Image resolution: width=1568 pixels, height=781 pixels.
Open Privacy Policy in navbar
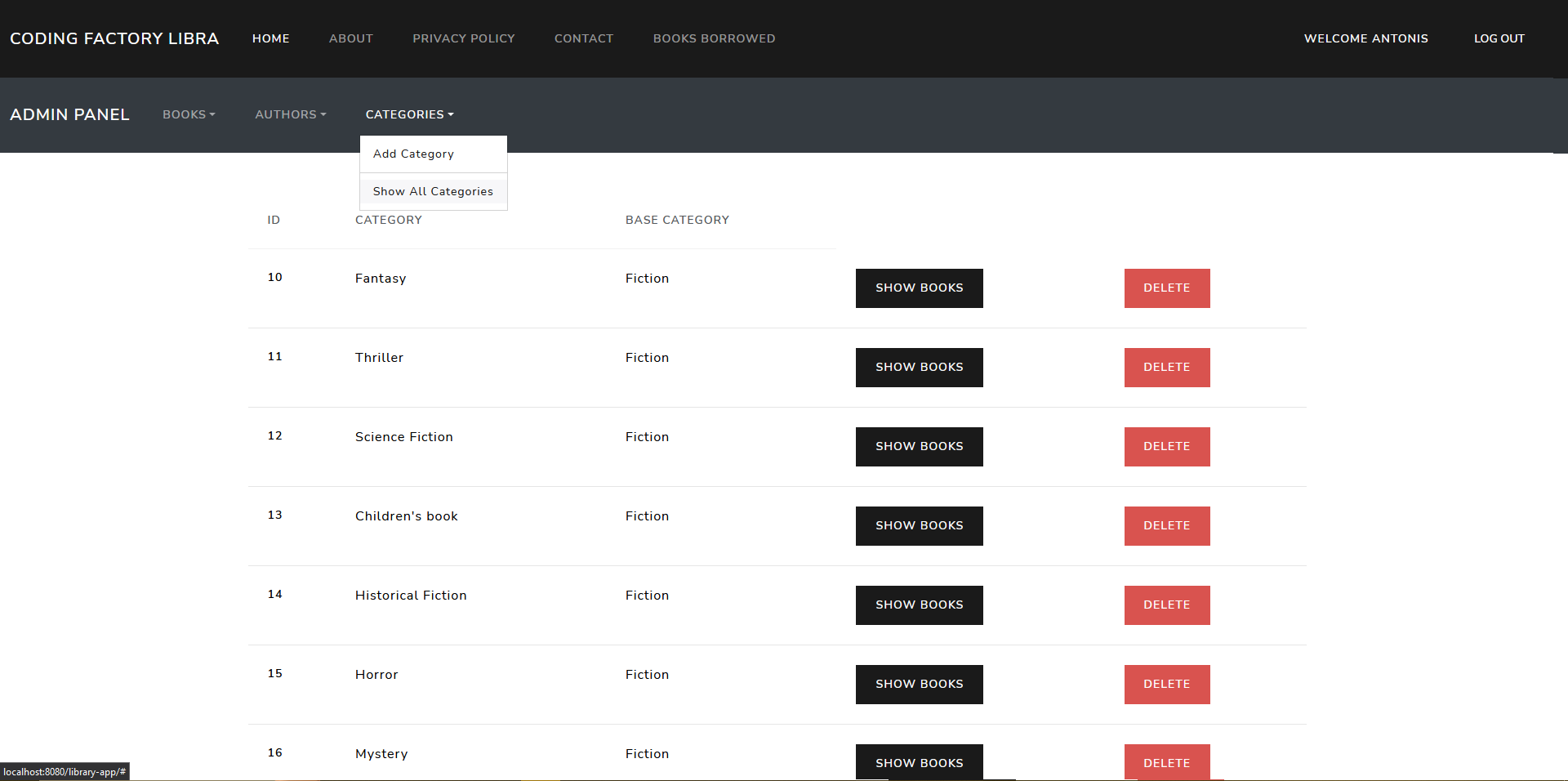coord(463,38)
